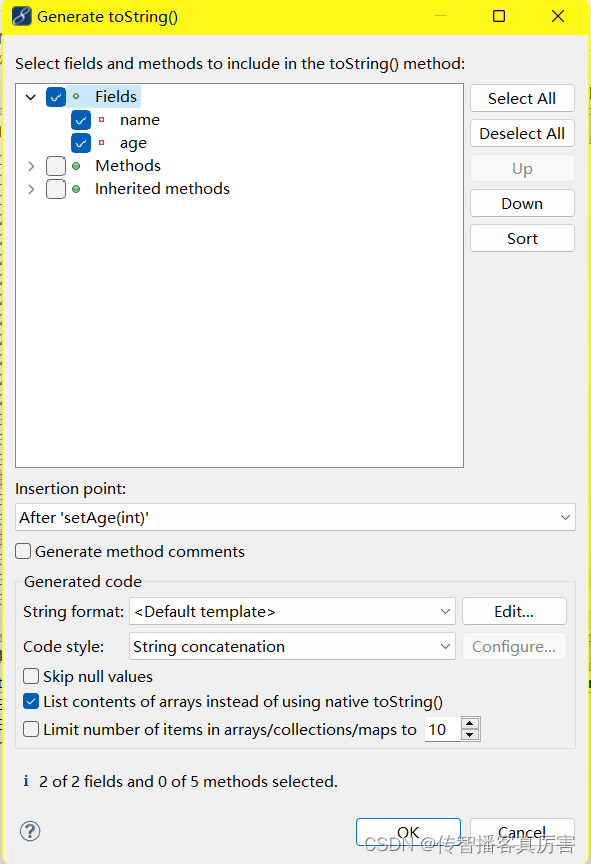
Task: Uncheck the name field checkbox
Action: pyautogui.click(x=80, y=120)
